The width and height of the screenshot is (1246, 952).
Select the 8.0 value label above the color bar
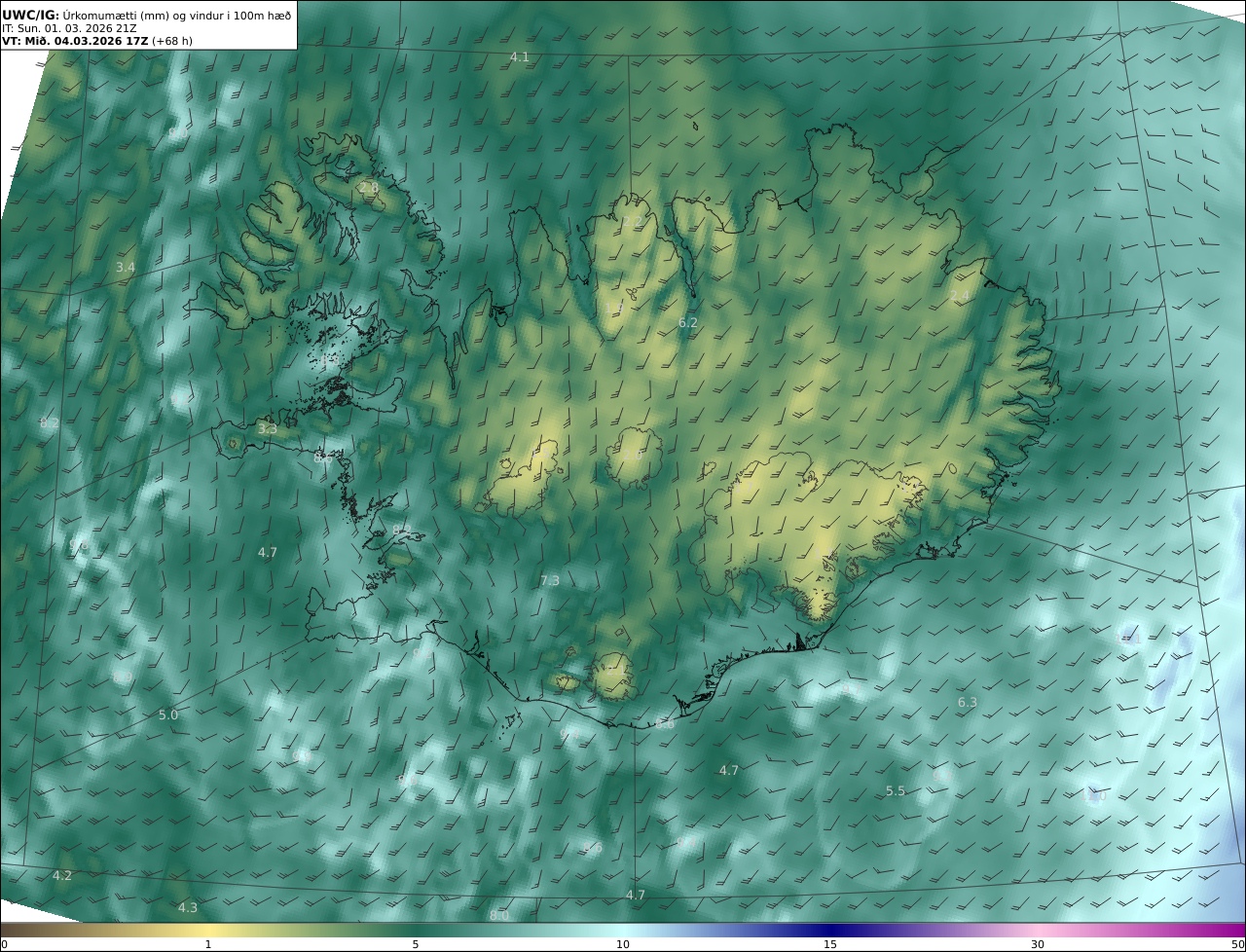[499, 916]
